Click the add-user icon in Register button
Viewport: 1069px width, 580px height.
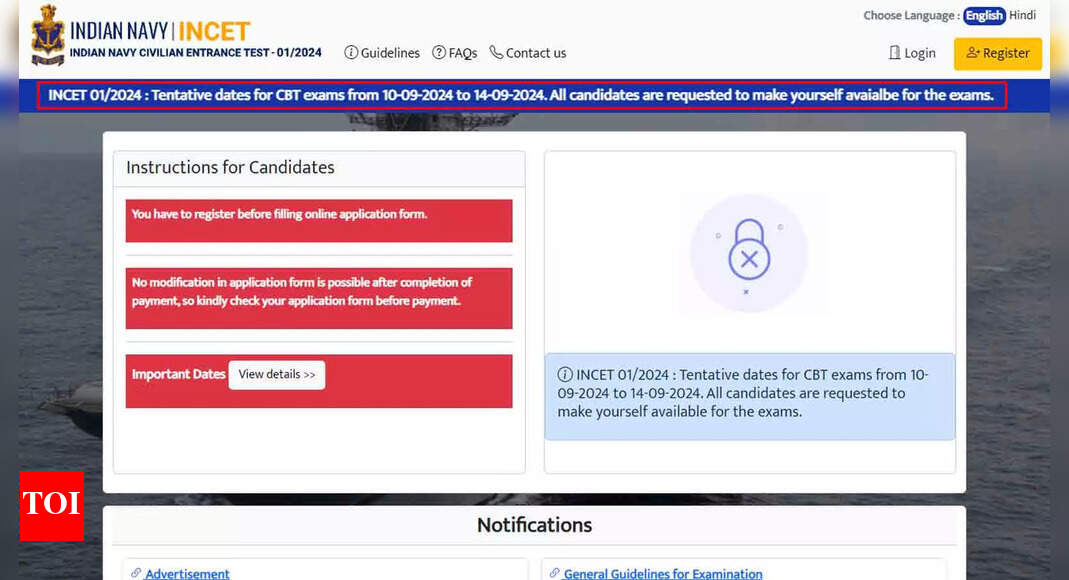973,52
